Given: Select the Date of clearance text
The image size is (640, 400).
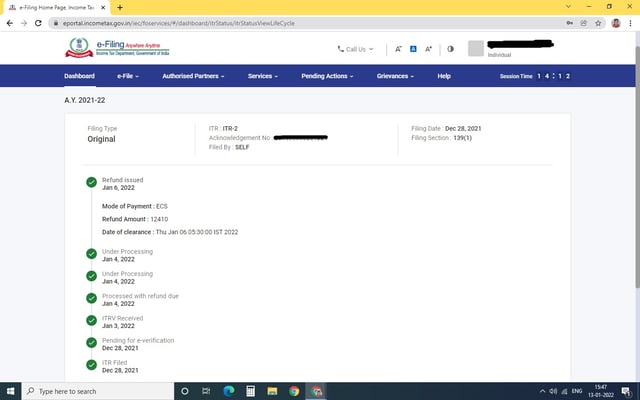Looking at the screenshot, I should tap(170, 232).
